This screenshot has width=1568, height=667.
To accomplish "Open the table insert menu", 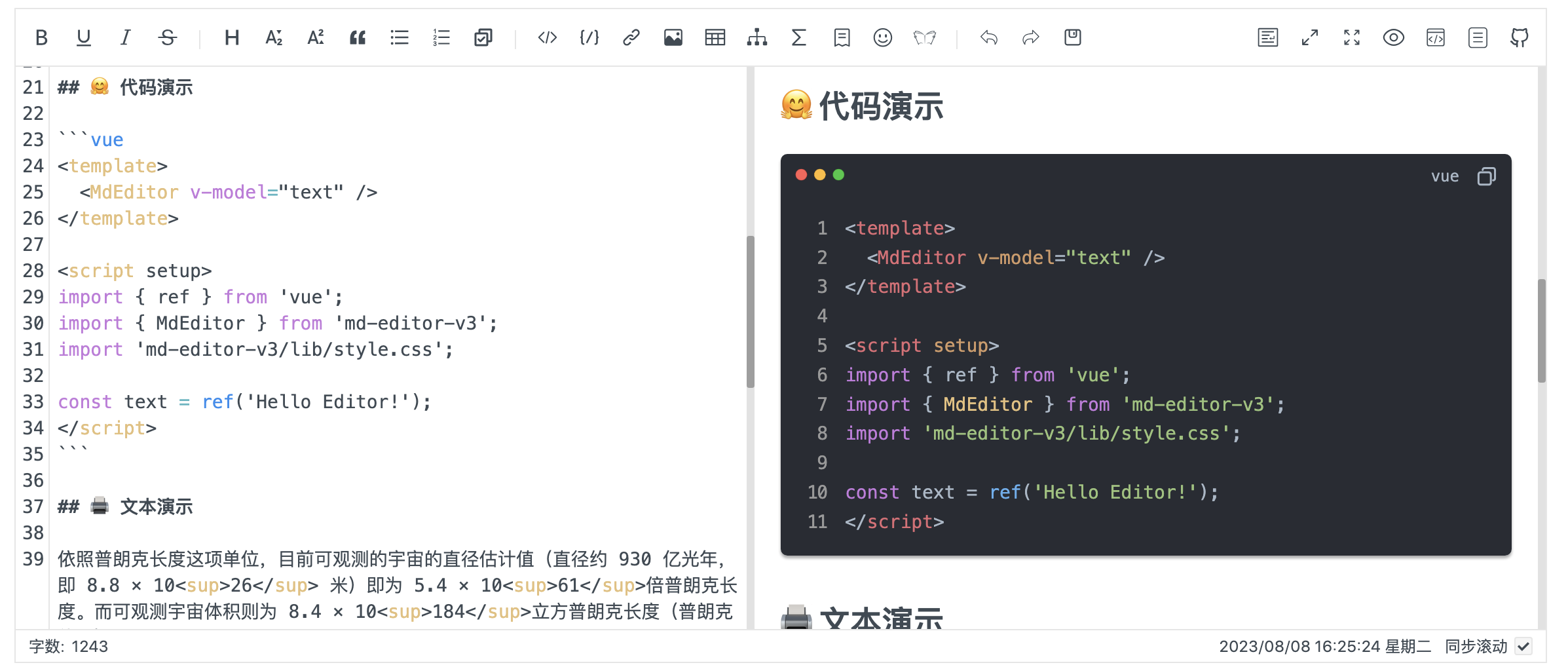I will tap(715, 37).
